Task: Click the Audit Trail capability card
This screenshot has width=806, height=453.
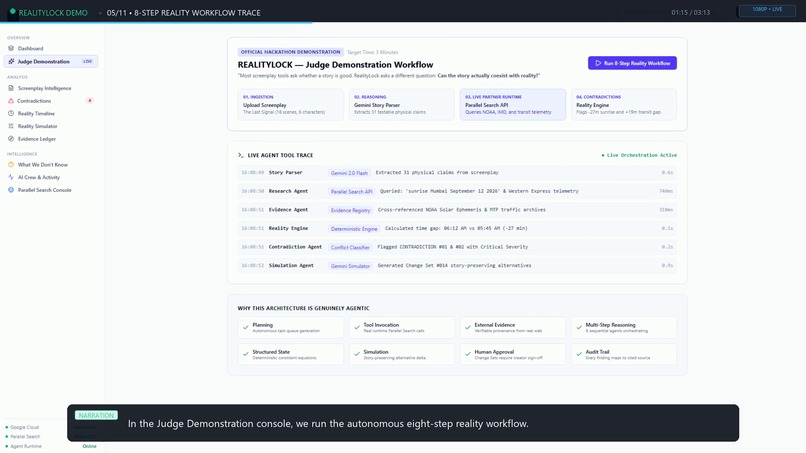Action: coord(624,354)
